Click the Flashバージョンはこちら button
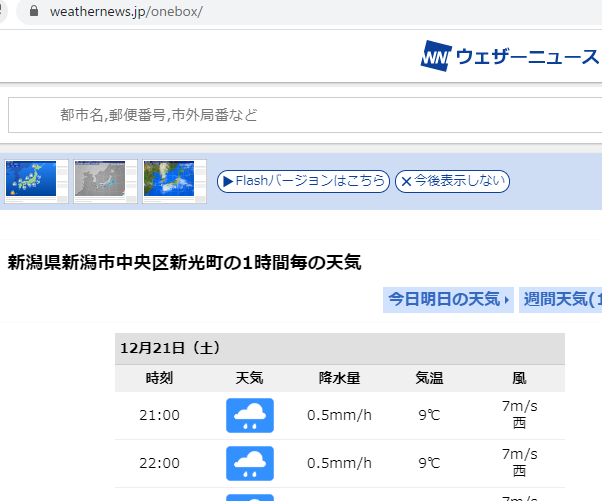 pyautogui.click(x=303, y=181)
